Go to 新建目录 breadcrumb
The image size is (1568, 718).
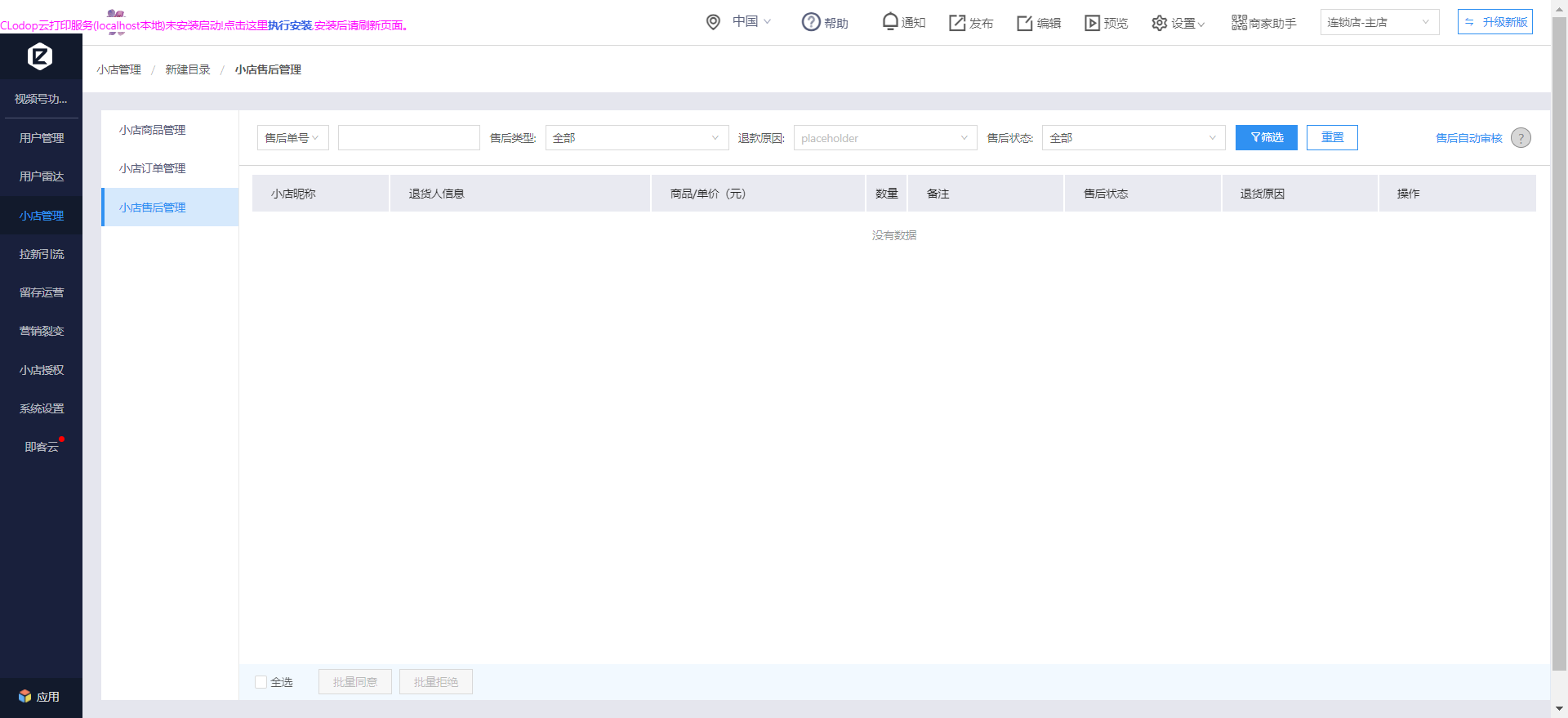click(188, 69)
